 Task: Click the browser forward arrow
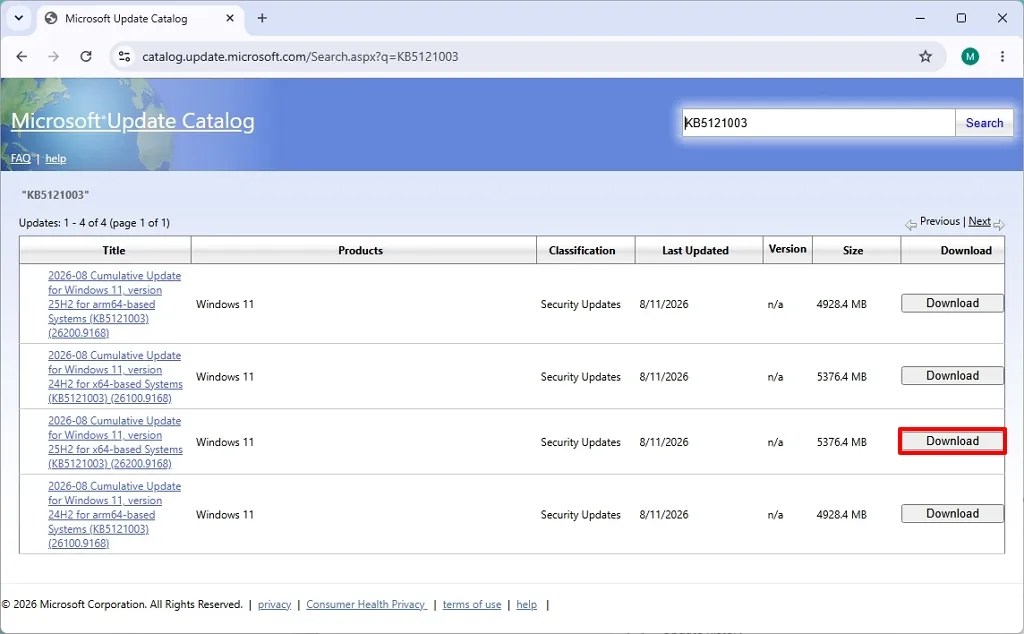(54, 57)
